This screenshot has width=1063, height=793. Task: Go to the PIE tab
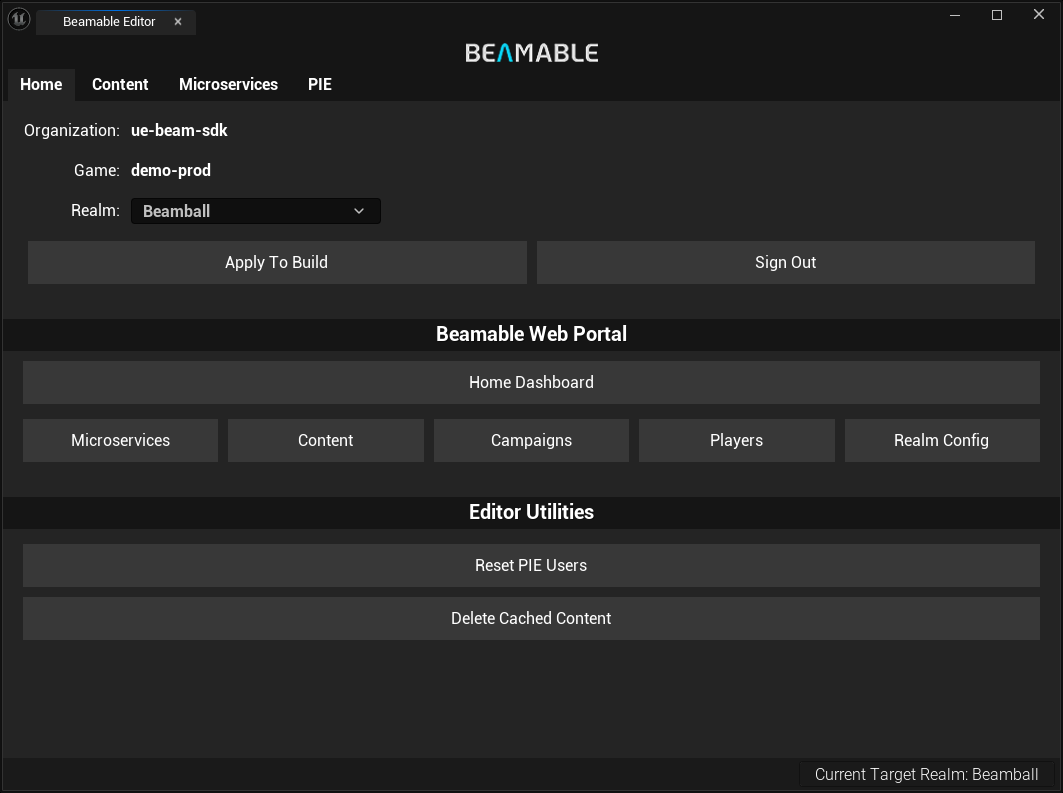(320, 85)
